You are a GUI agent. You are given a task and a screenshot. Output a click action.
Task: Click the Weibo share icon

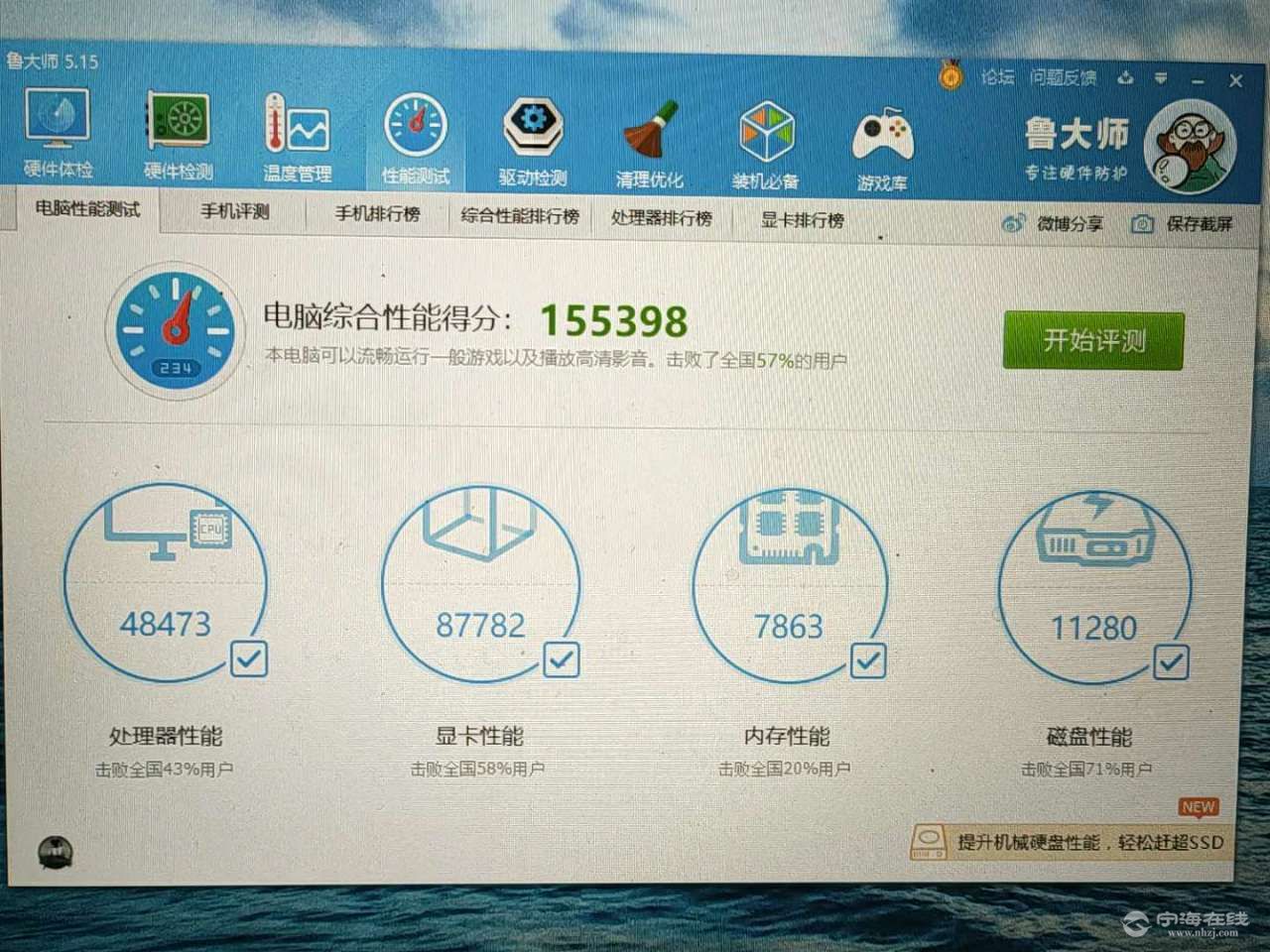click(1013, 223)
